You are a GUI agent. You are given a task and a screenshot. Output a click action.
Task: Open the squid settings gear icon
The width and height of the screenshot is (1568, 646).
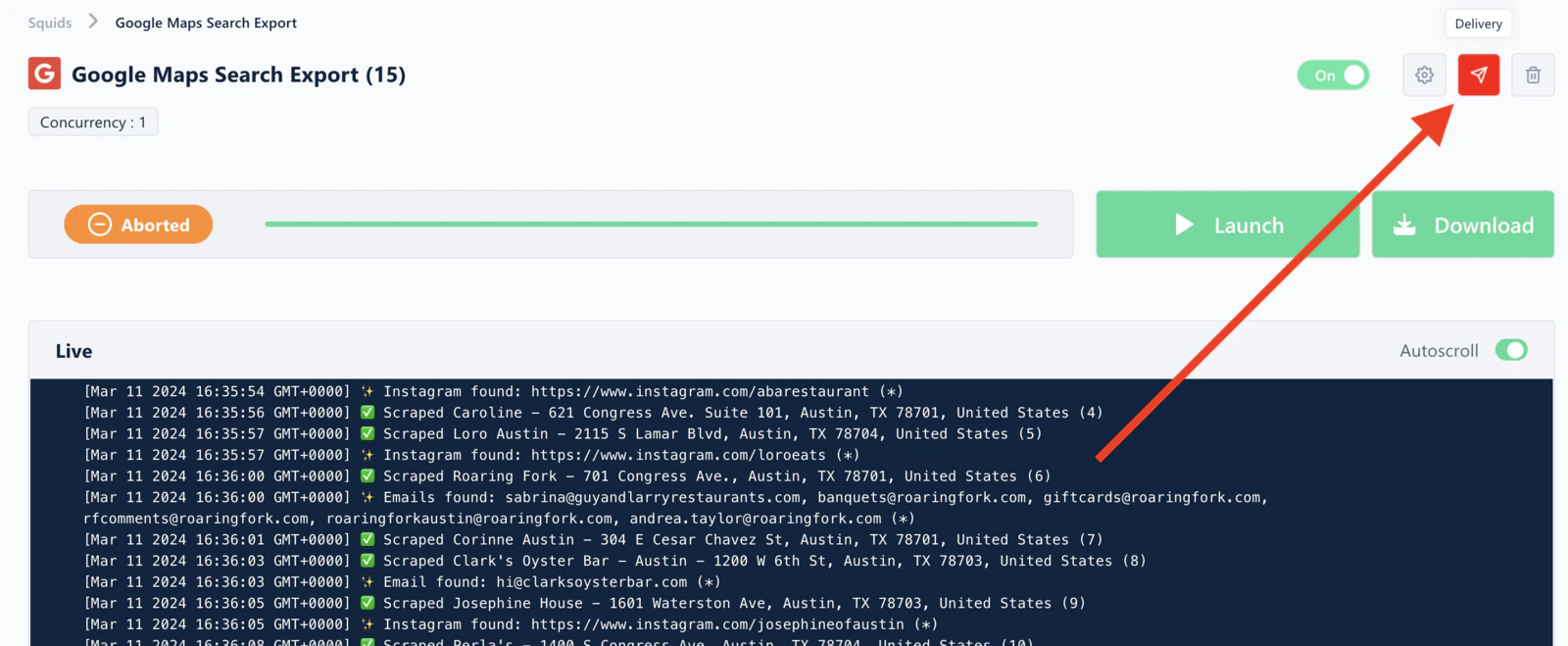coord(1424,75)
